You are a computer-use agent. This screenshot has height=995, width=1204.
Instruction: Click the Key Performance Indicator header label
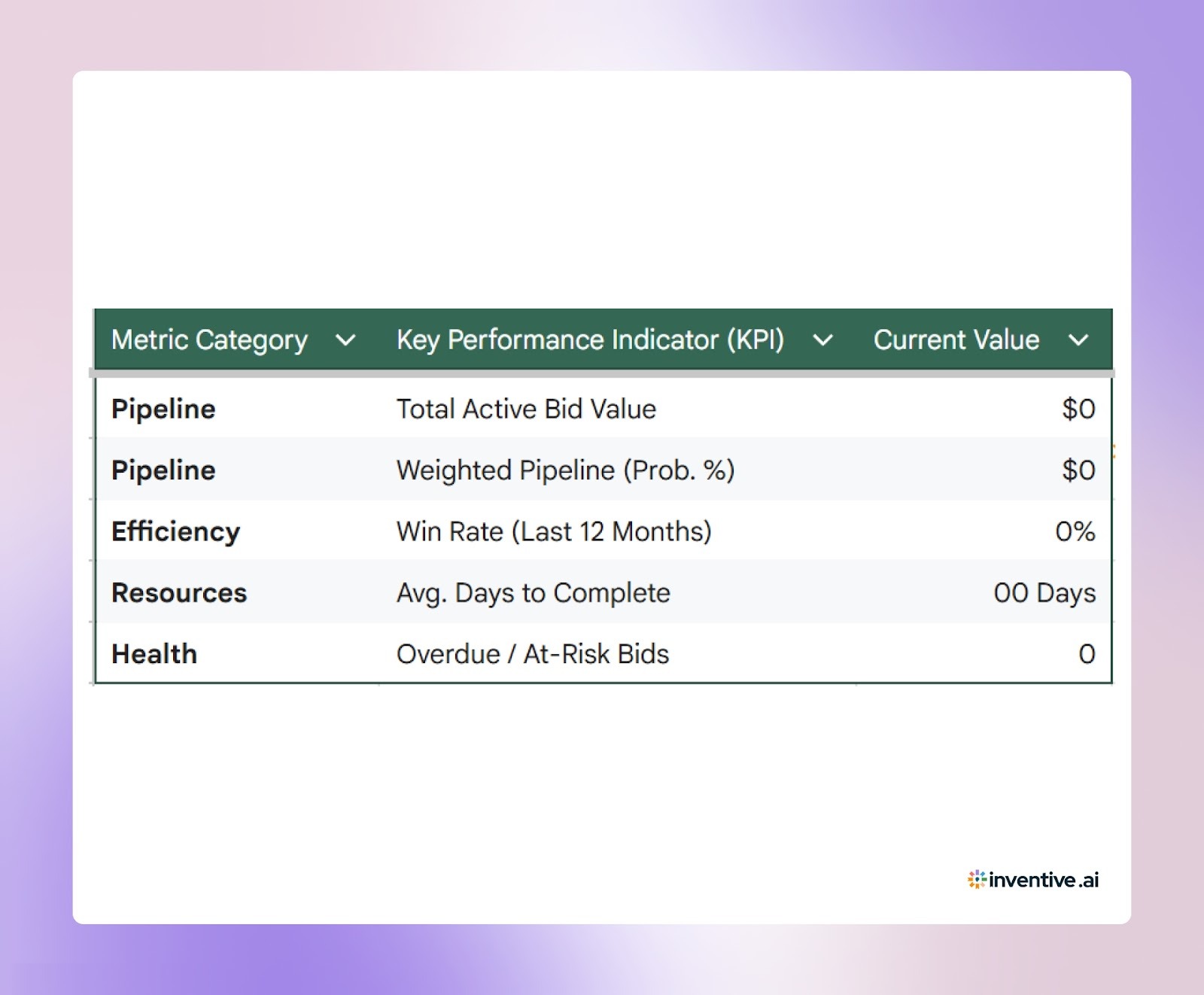(x=591, y=340)
